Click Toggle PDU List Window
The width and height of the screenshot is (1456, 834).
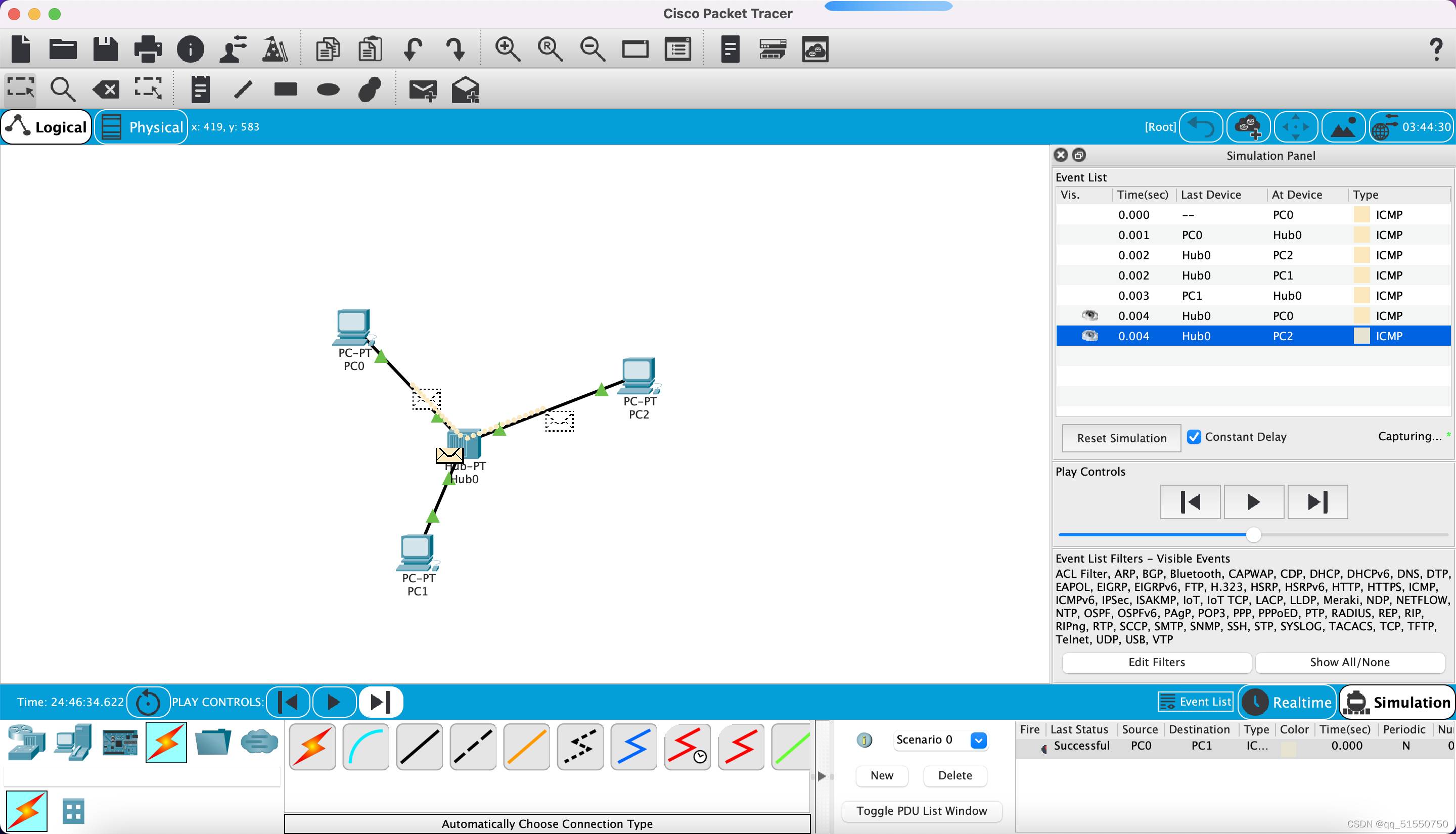(x=922, y=811)
